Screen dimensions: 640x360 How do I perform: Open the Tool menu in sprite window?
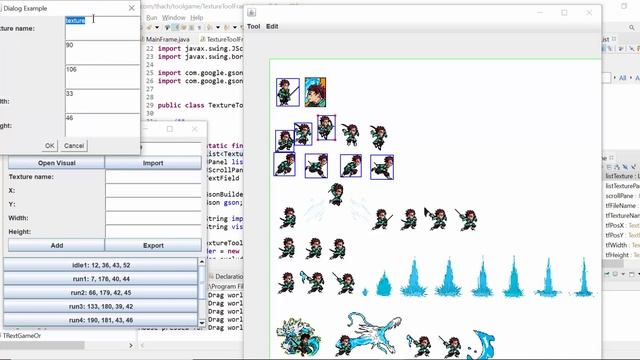[253, 26]
